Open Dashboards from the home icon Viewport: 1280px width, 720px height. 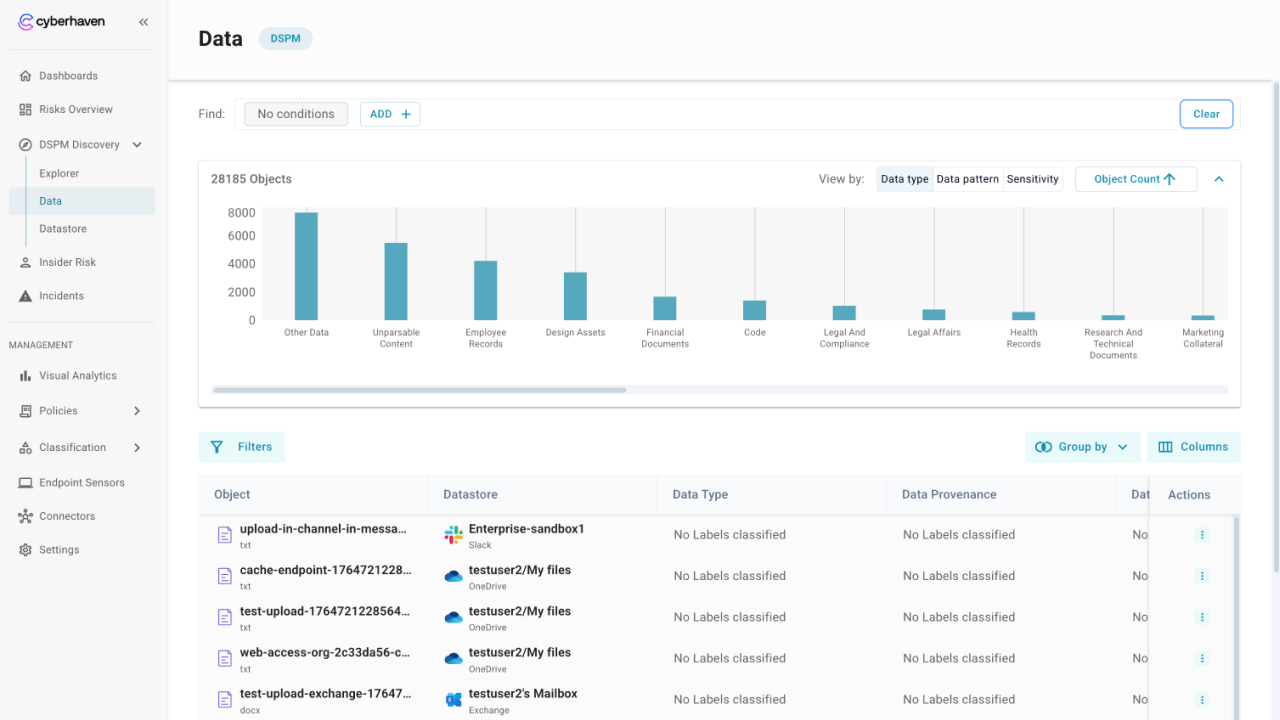point(26,76)
